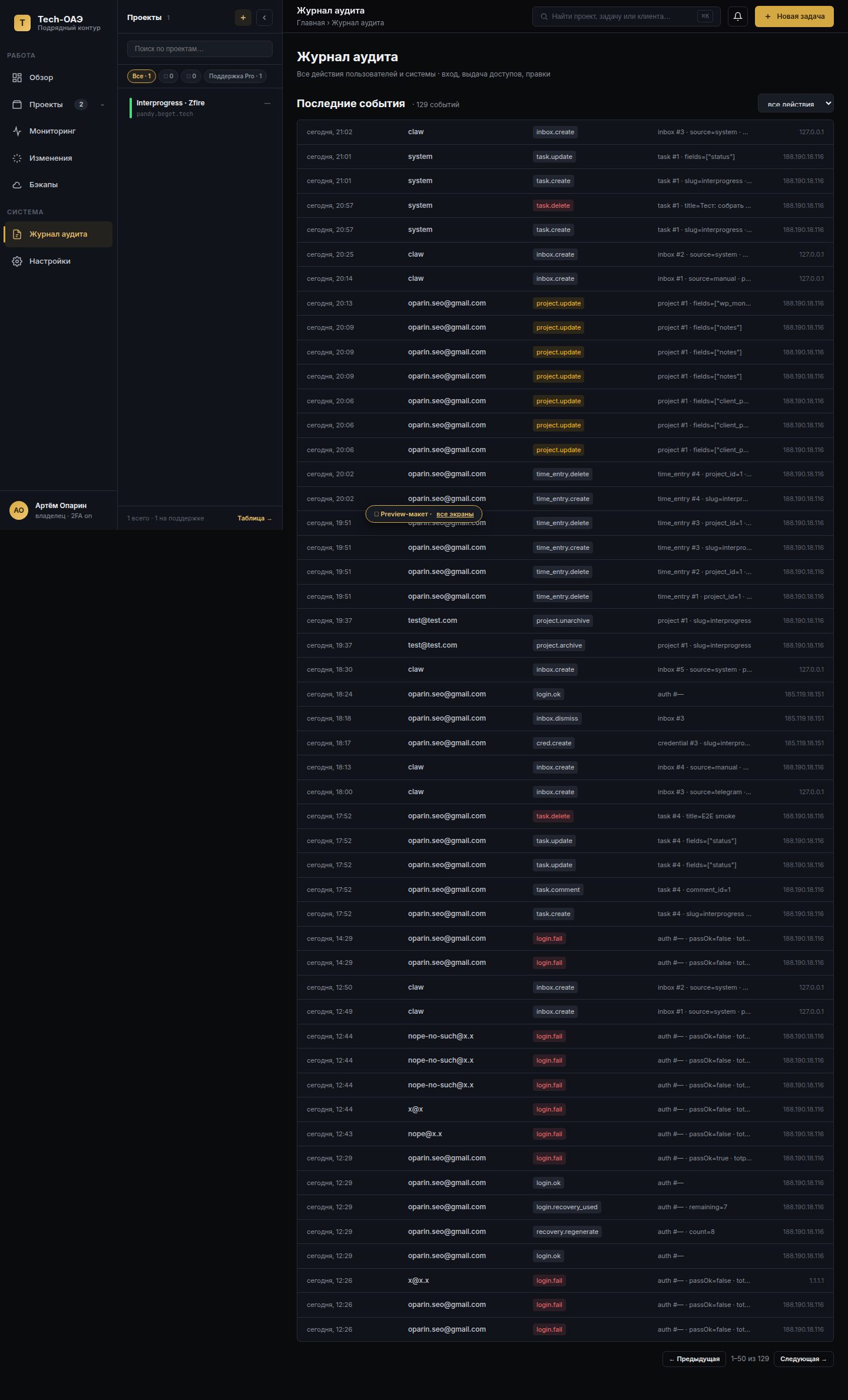Go to Следующая page
The image size is (848, 1400).
(x=804, y=1359)
